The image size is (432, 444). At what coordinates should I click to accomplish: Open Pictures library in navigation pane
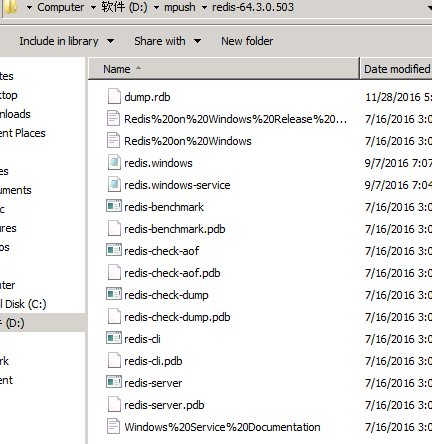(x=8, y=228)
